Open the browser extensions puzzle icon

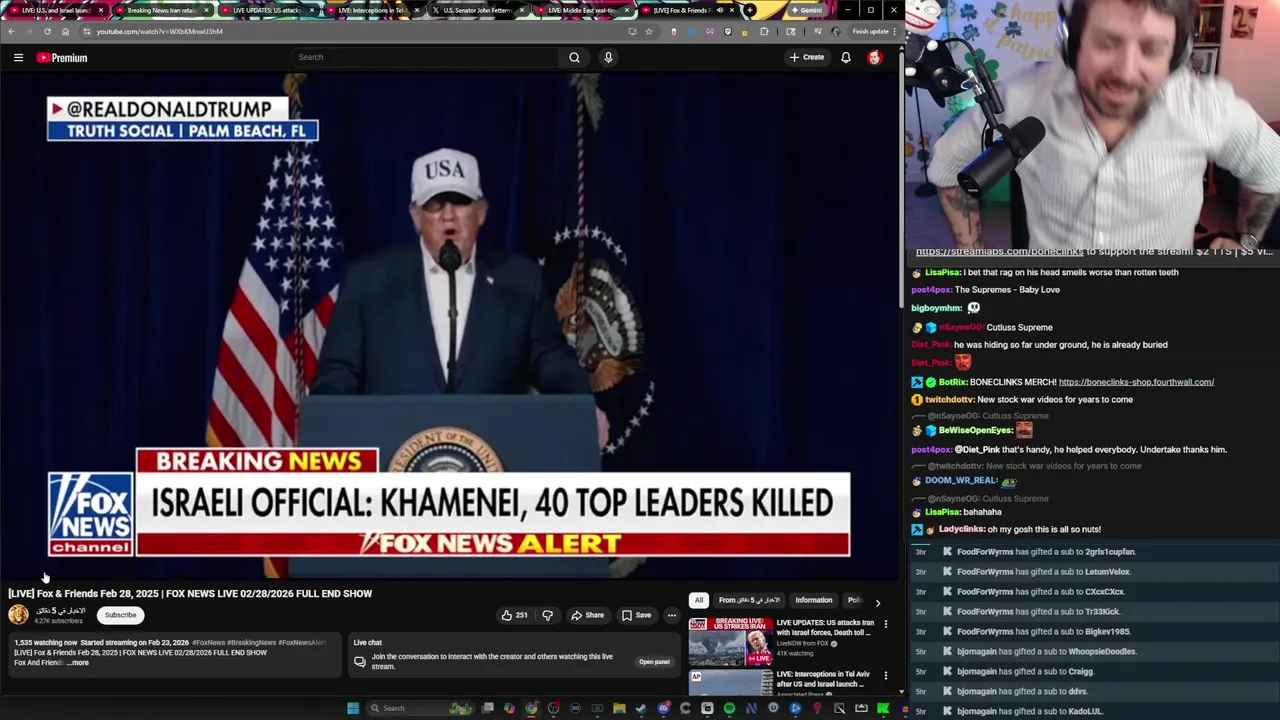(764, 31)
